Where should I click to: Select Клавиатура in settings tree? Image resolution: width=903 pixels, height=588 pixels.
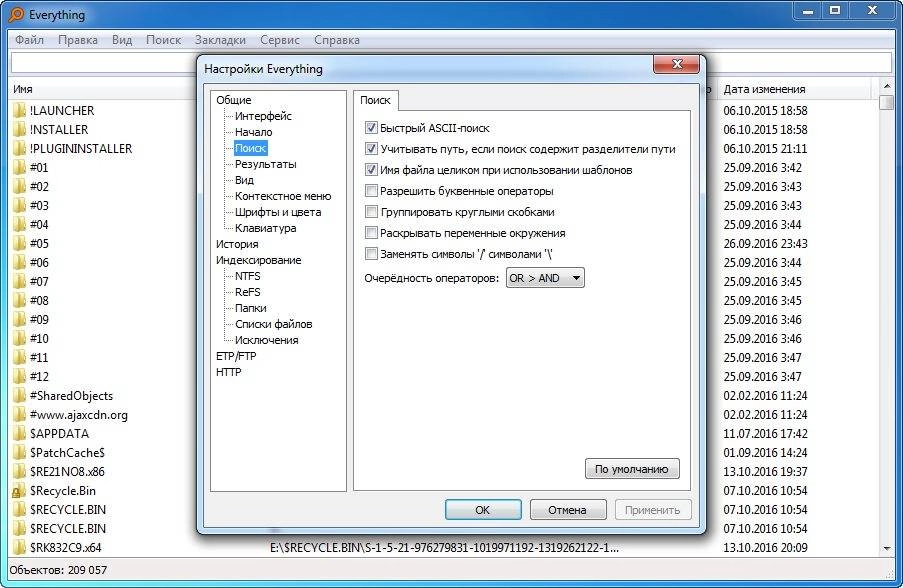(265, 228)
